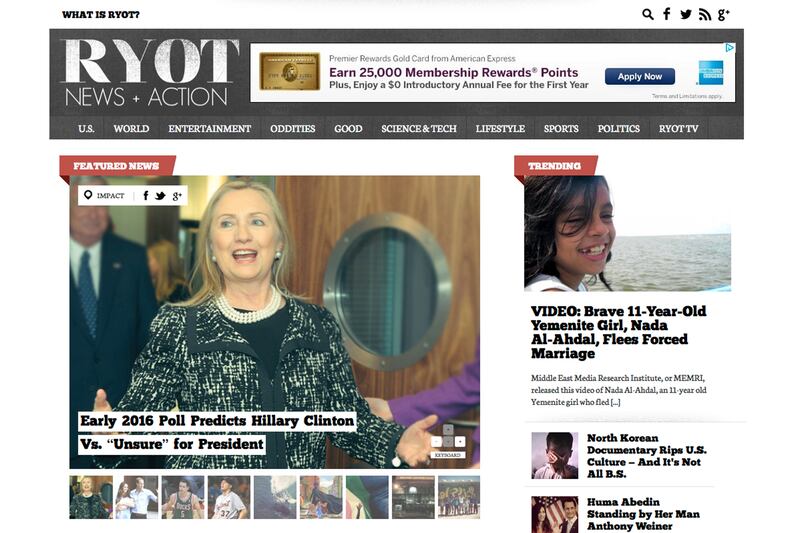Open the Twitter icon in header
This screenshot has height=533, width=800.
pos(686,14)
